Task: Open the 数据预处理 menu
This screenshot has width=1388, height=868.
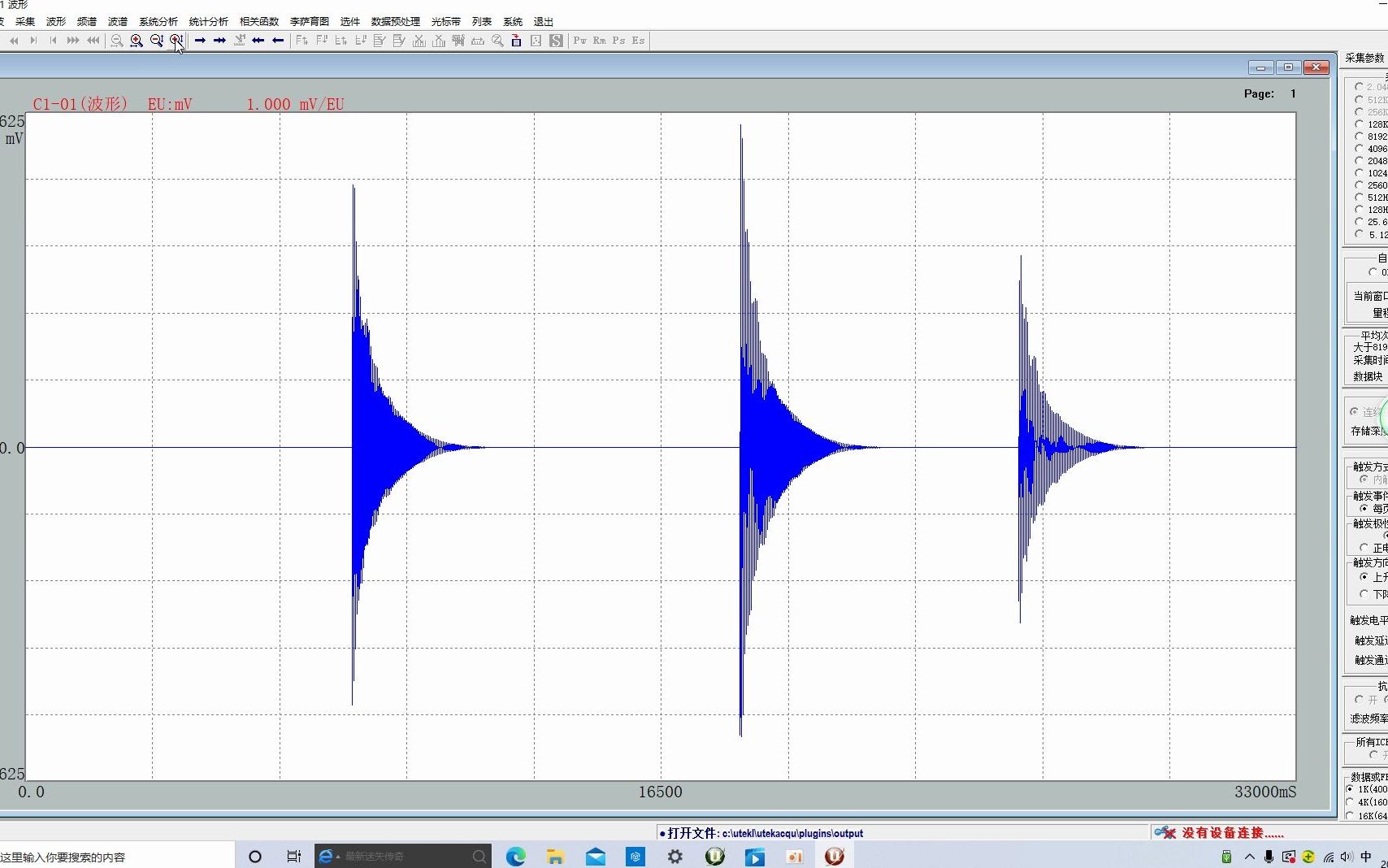Action: tap(396, 21)
